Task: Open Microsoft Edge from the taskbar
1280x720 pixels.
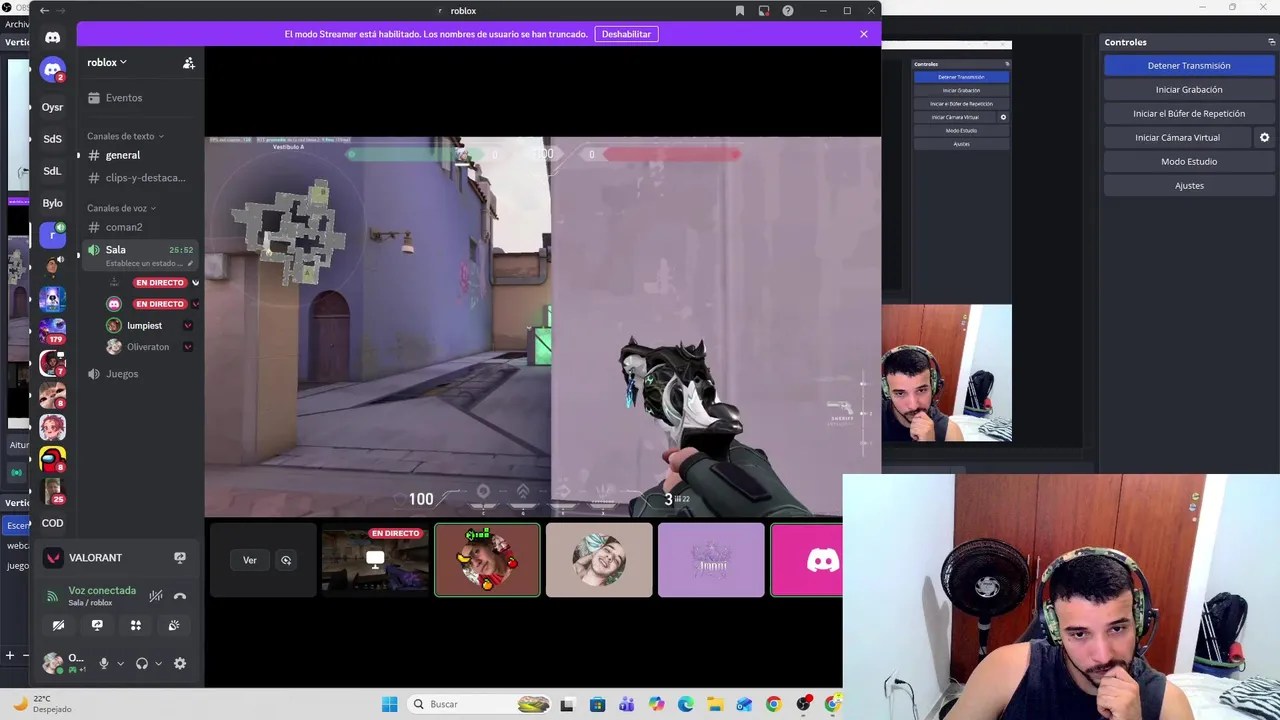Action: tap(685, 704)
